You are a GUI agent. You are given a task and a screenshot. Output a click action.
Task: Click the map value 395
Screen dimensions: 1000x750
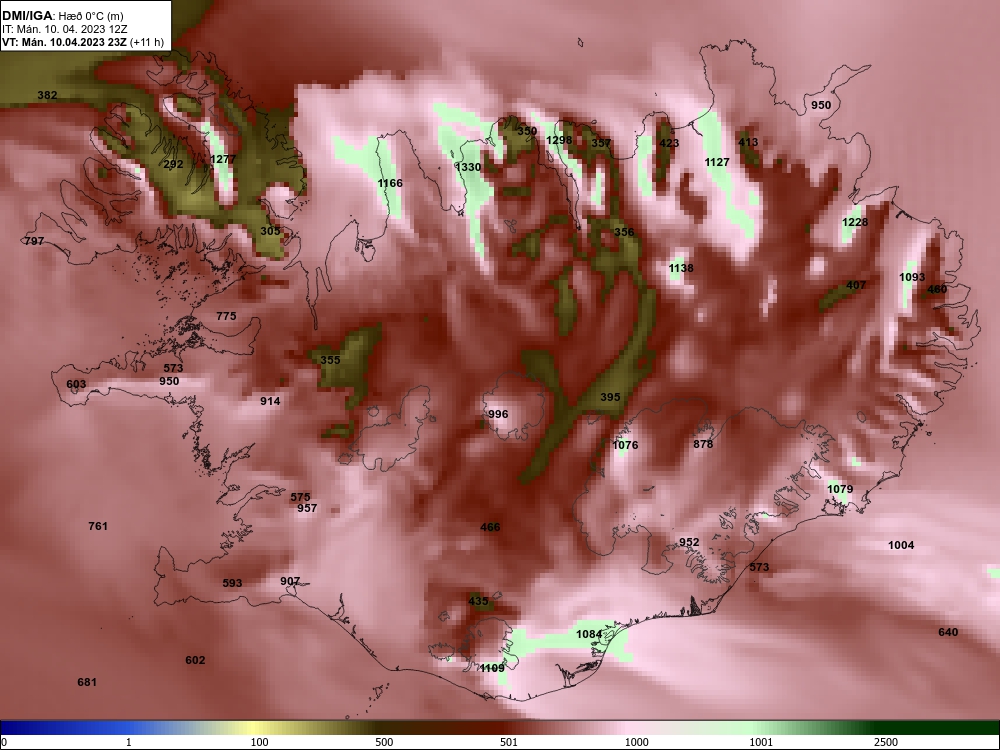610,397
